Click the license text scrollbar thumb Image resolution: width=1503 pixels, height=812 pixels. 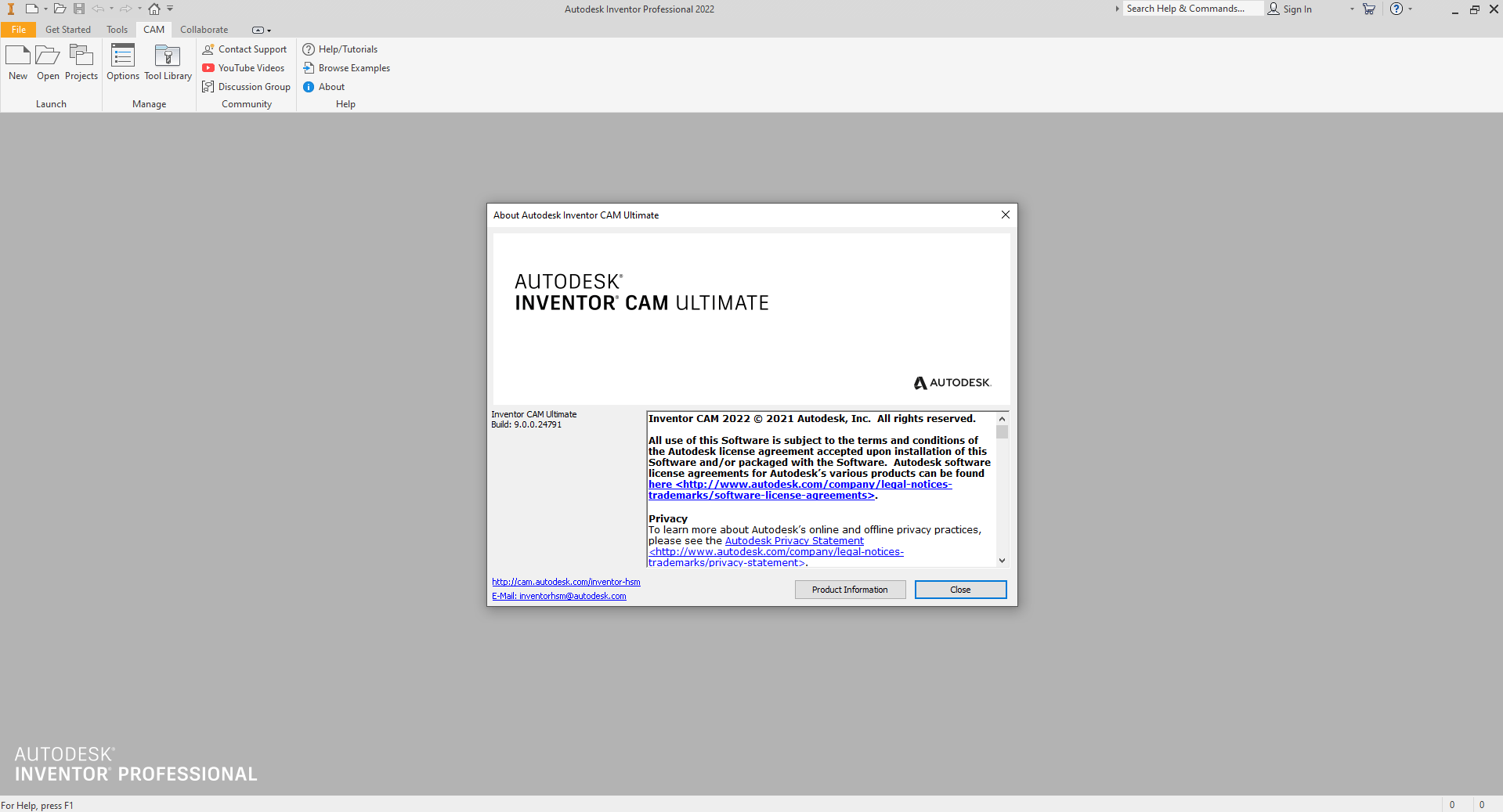(1002, 432)
